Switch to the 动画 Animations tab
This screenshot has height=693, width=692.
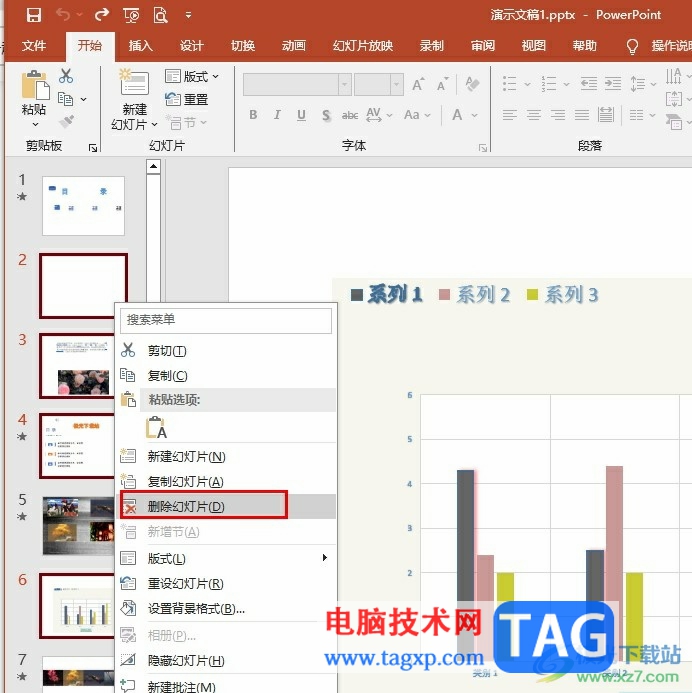pos(294,46)
